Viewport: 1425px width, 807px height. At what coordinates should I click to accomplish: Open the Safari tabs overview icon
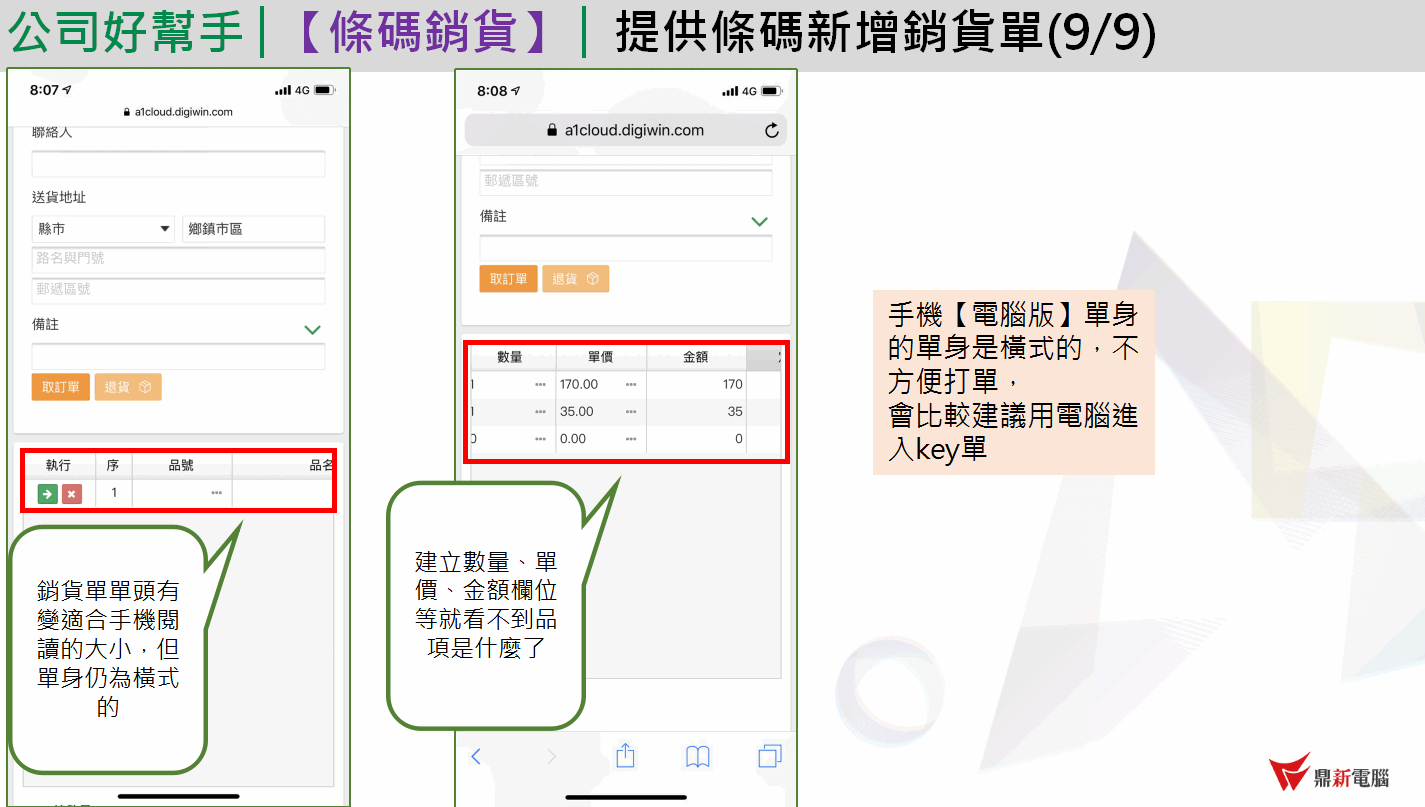770,757
